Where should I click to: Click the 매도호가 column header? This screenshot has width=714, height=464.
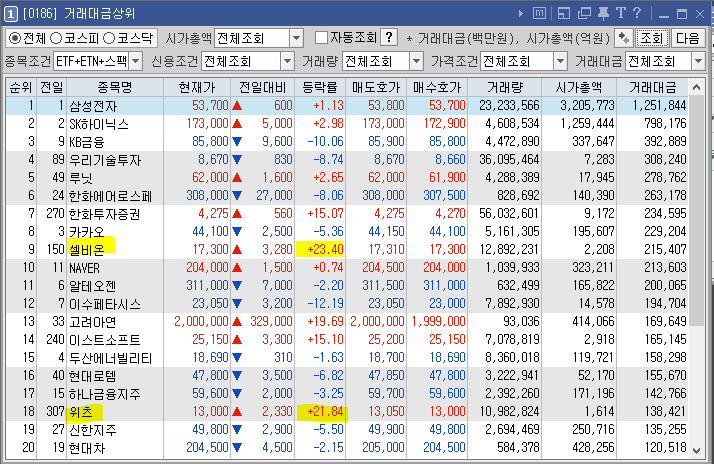coord(376,87)
